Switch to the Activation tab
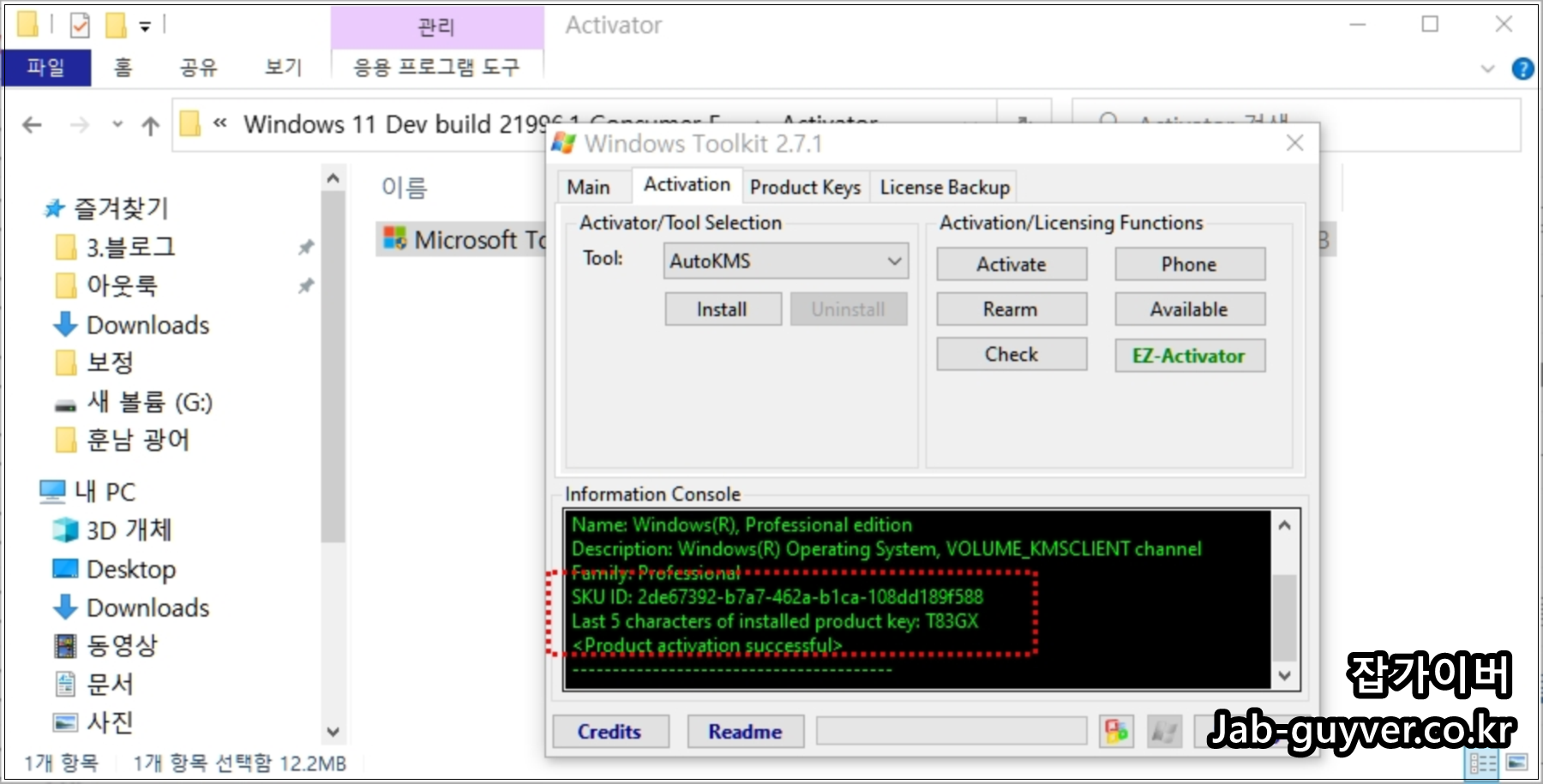The image size is (1543, 784). click(x=687, y=184)
